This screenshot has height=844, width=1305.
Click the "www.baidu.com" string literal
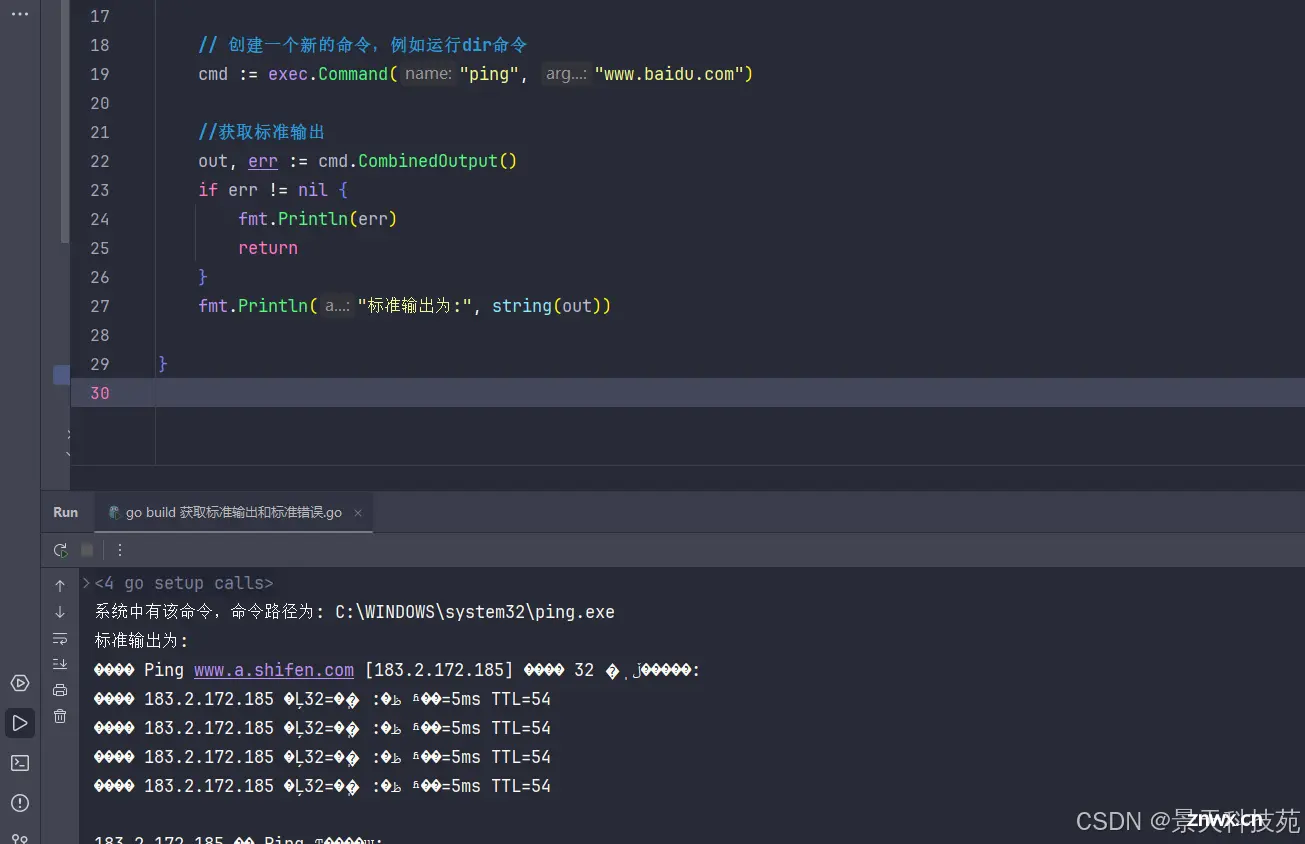[x=668, y=74]
